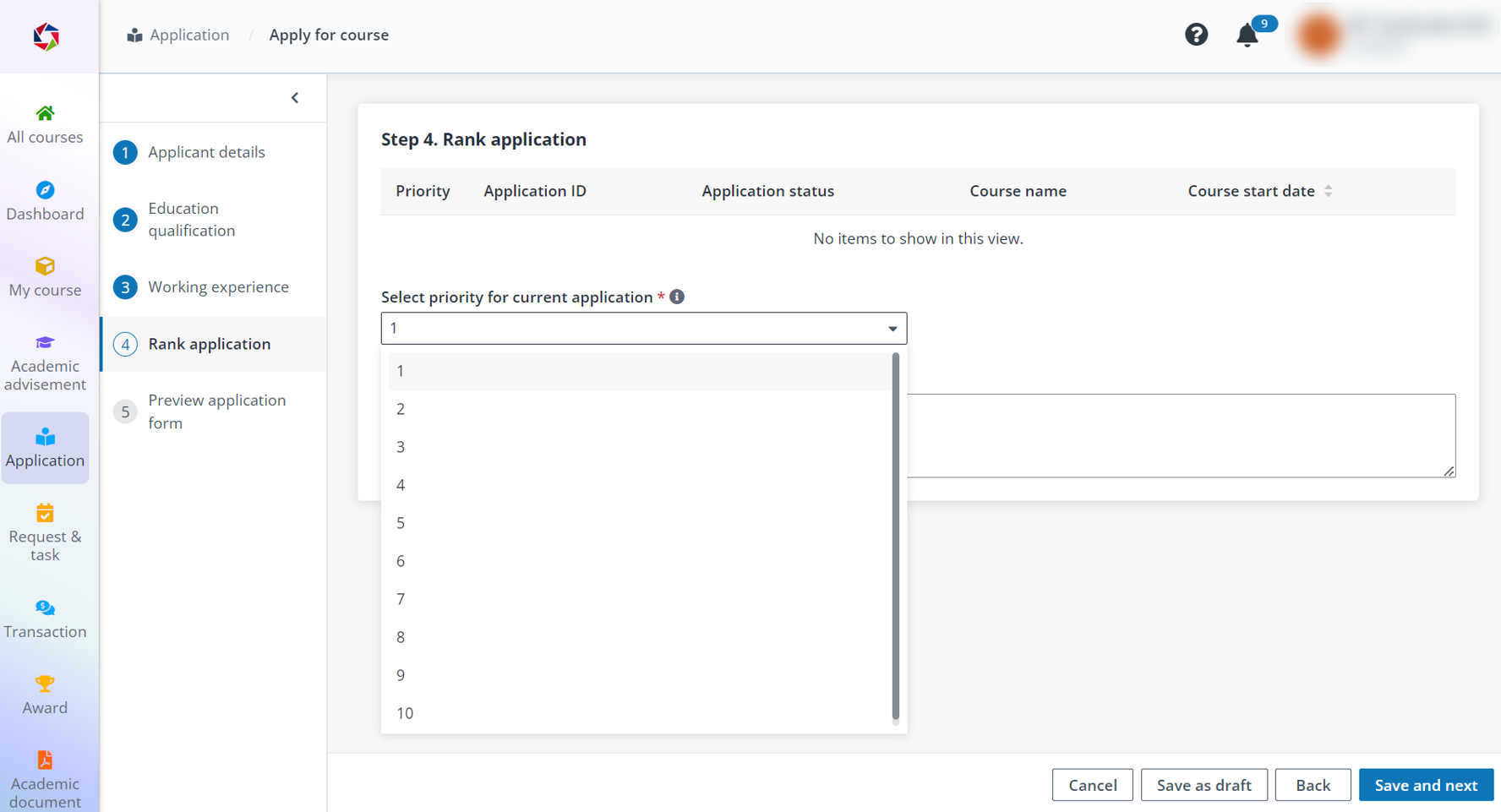Check notifications via the bell icon

pyautogui.click(x=1247, y=35)
